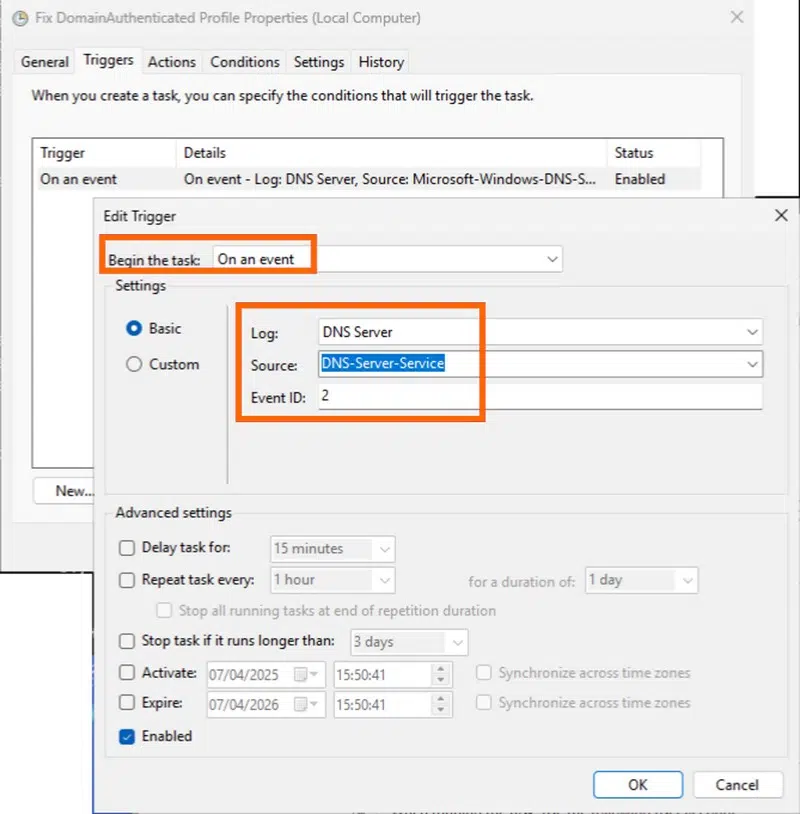This screenshot has width=800, height=814.
Task: Enable the Delay task for checkbox
Action: click(127, 548)
